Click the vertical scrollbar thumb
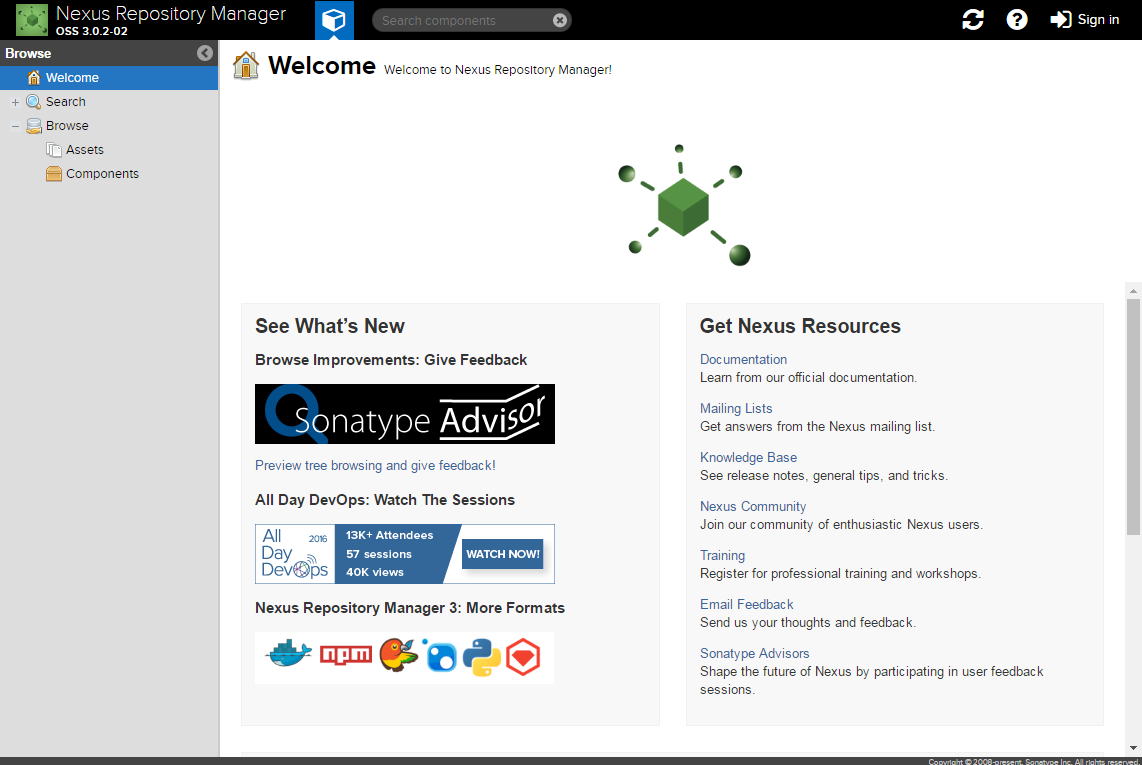 pos(1133,416)
